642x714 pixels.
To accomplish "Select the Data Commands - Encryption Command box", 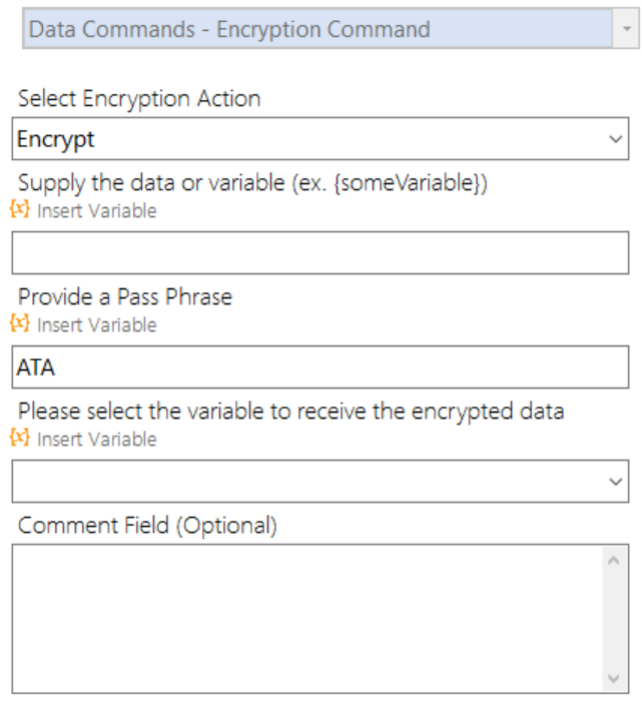I will point(331,29).
